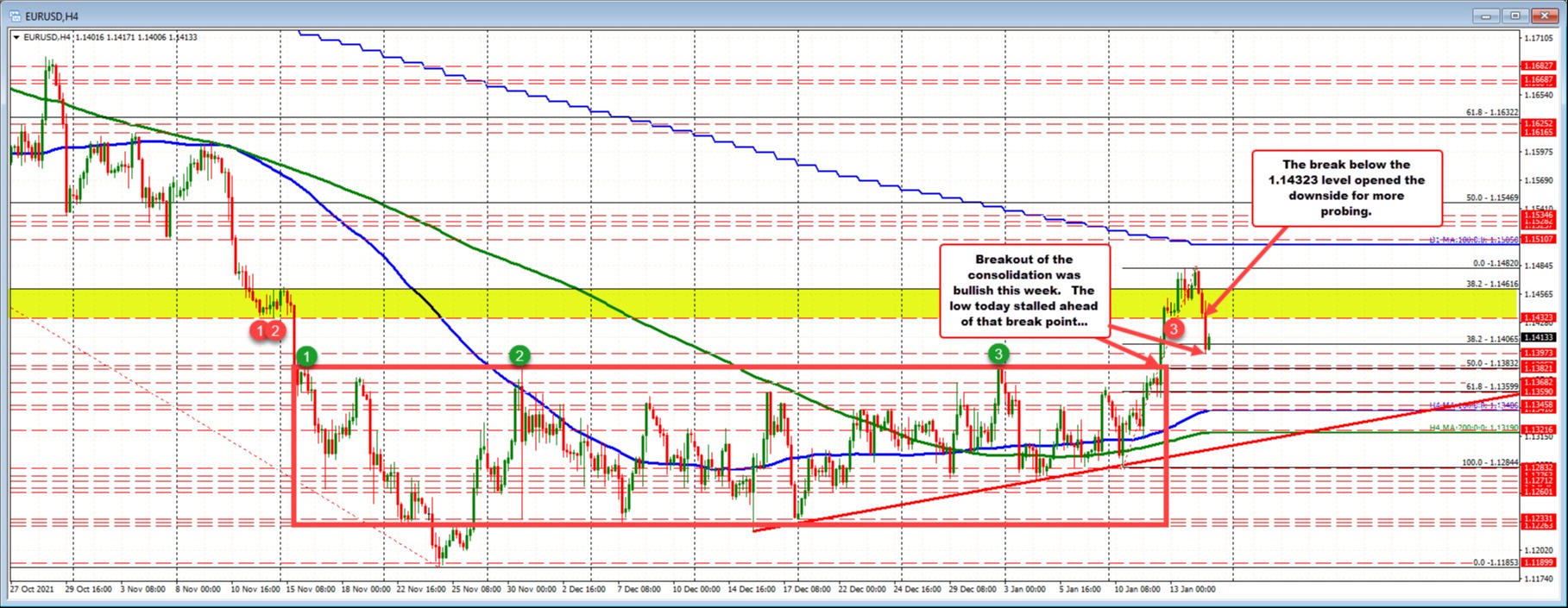This screenshot has width=1568, height=608.
Task: Click the 1.14845 price scale value
Action: tap(1538, 266)
